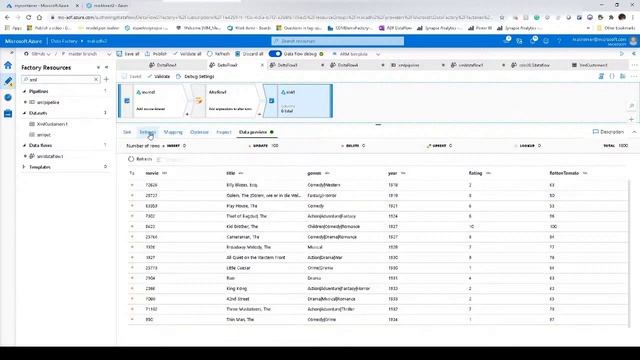The height and width of the screenshot is (360, 640).
Task: Click the resource filter search box
Action: [60, 80]
